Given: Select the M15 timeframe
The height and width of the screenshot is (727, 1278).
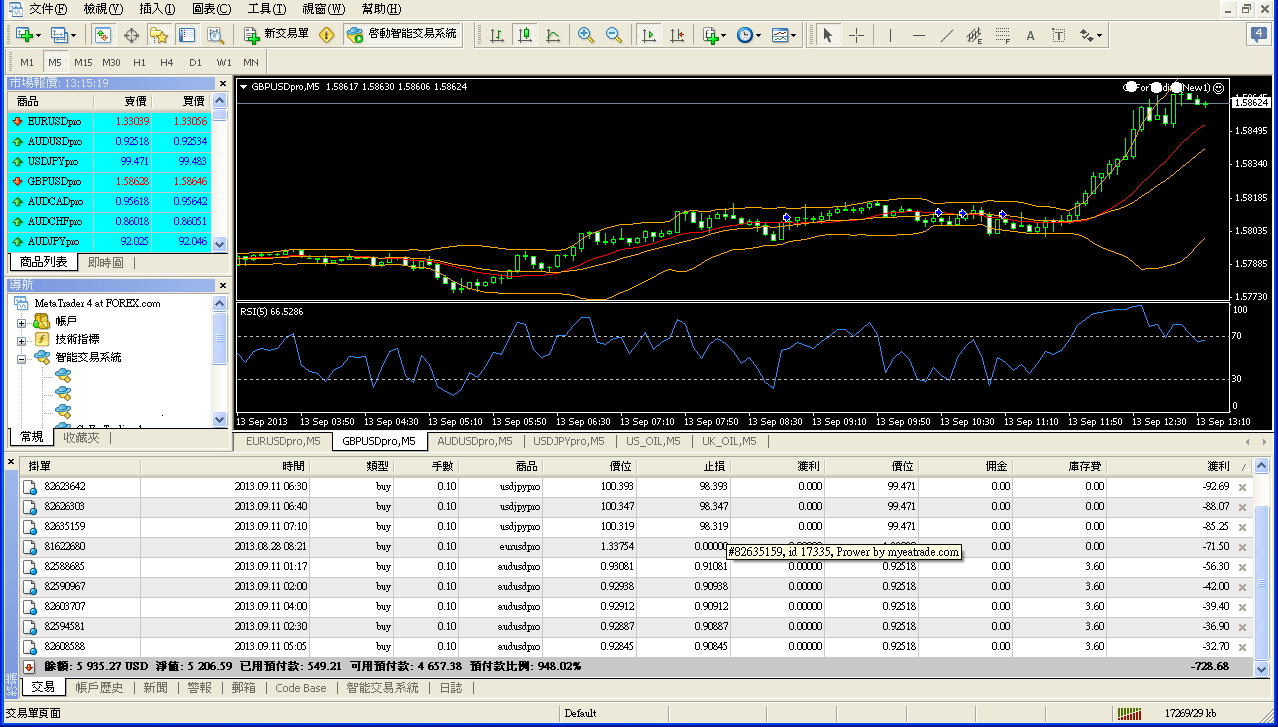Looking at the screenshot, I should click(83, 62).
